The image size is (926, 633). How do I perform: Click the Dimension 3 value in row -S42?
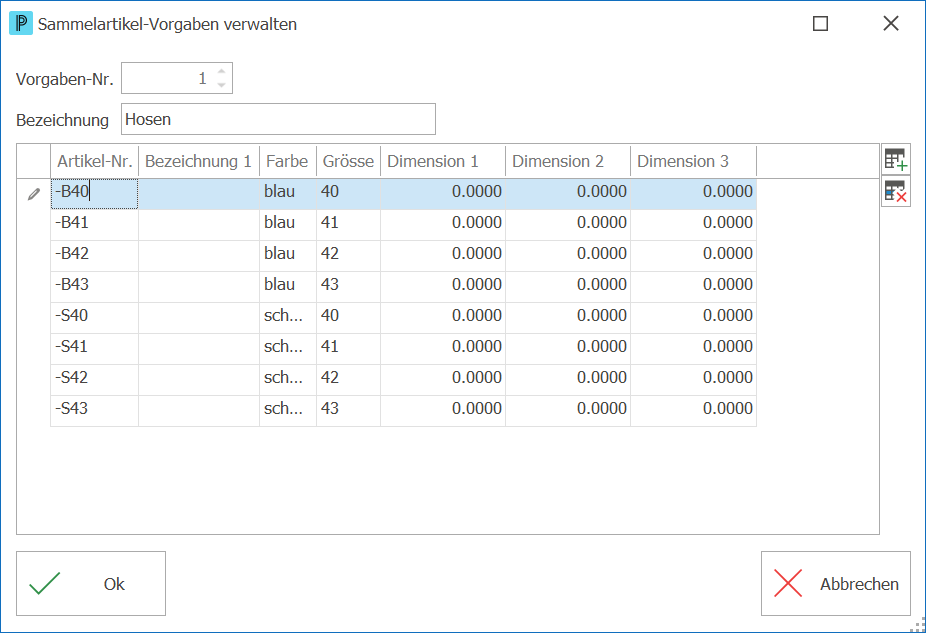coord(693,380)
